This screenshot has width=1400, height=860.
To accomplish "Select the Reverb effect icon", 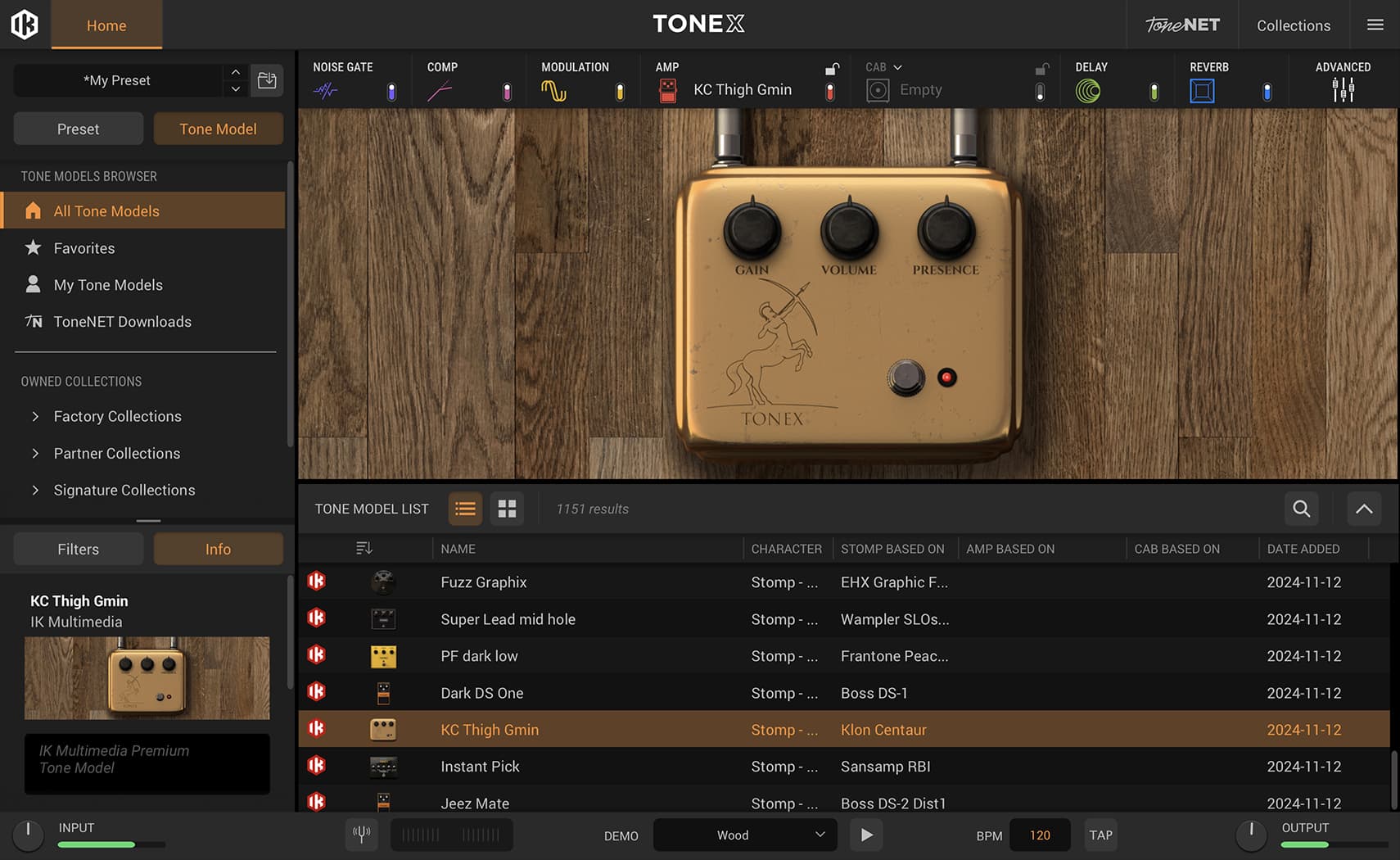I will (x=1202, y=91).
